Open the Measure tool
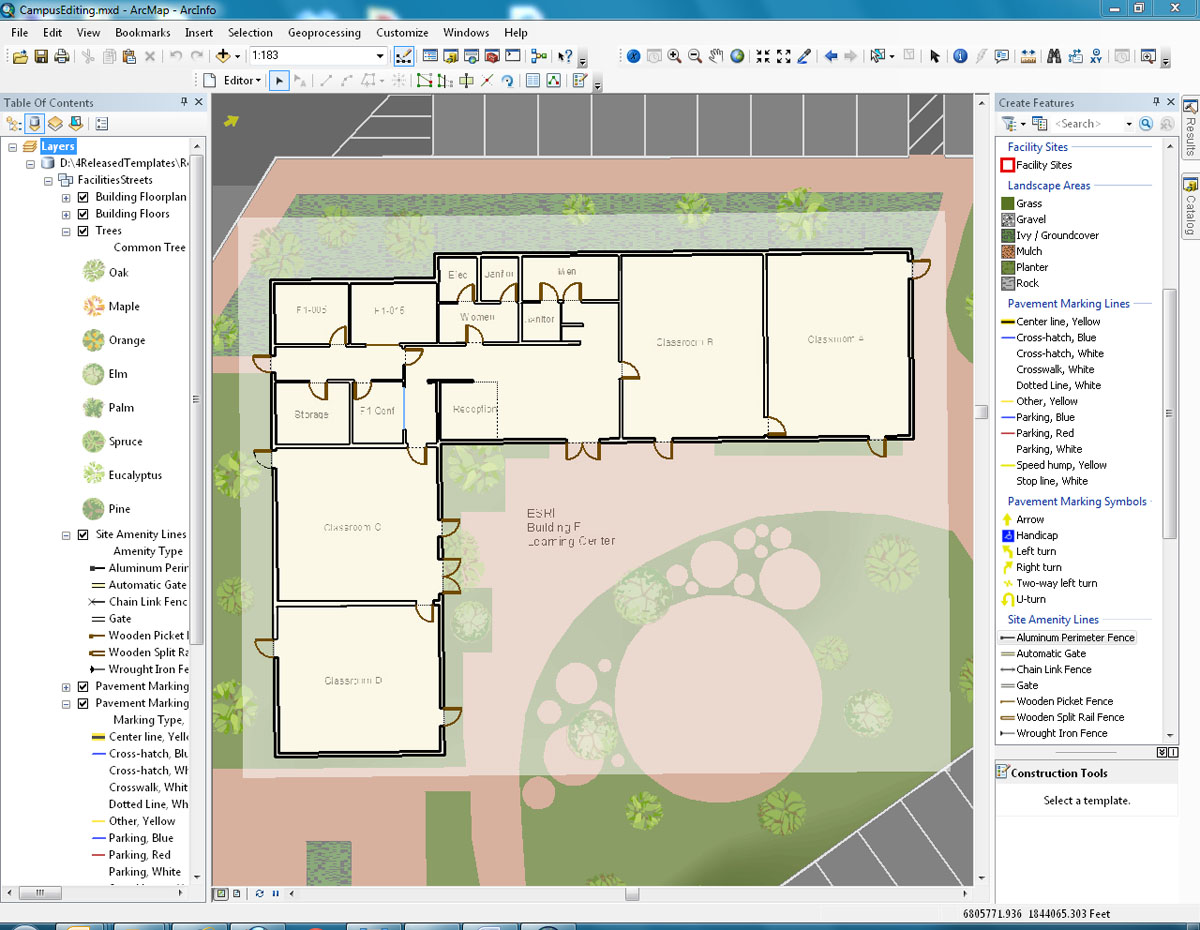Image resolution: width=1200 pixels, height=930 pixels. 1027,56
